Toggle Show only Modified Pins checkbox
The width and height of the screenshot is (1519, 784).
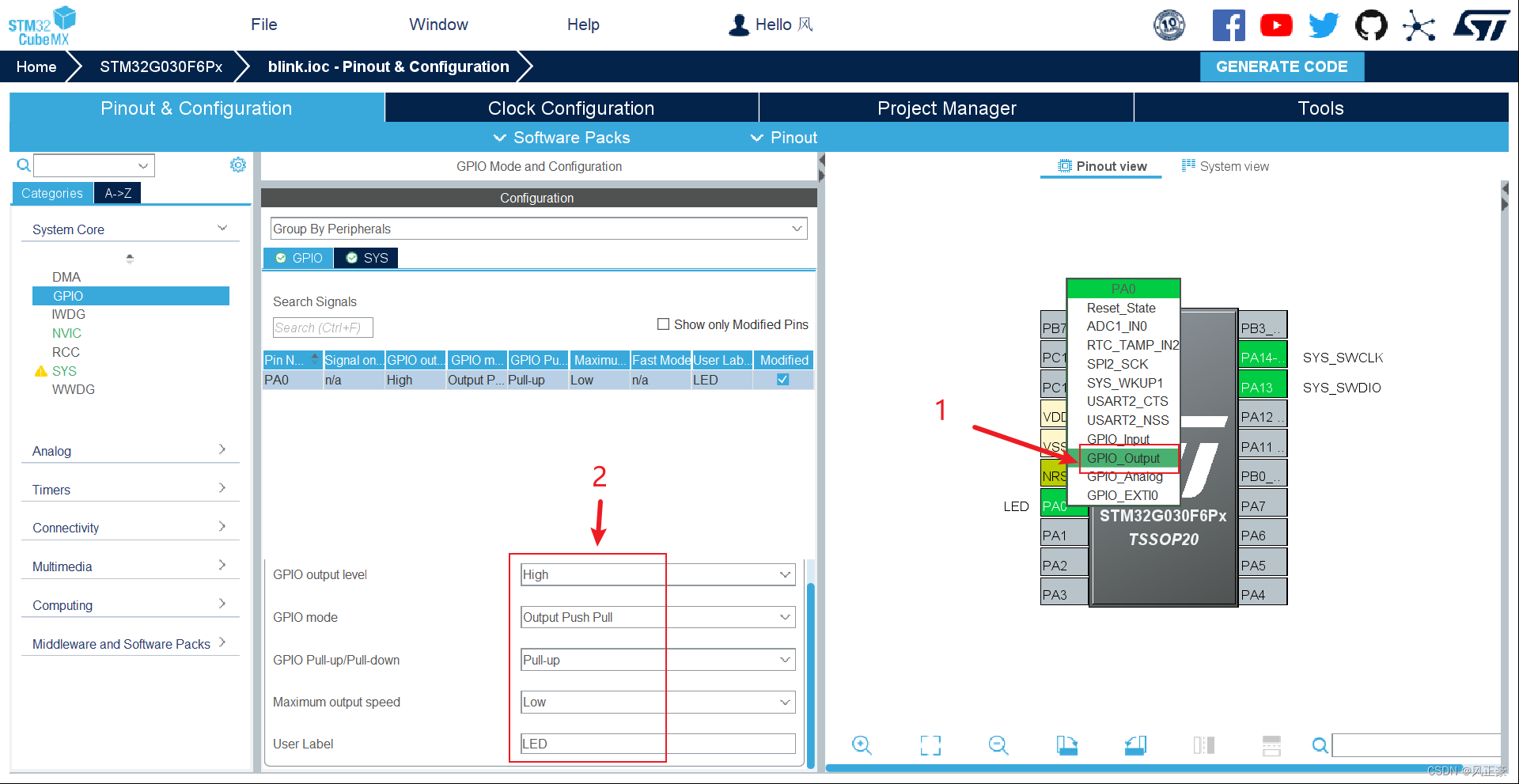pos(663,324)
